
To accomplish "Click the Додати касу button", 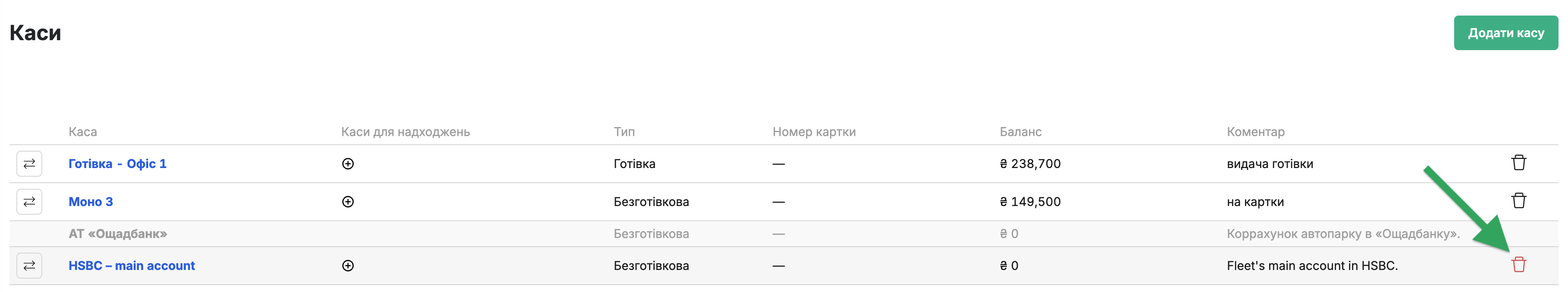I will pos(1506,33).
